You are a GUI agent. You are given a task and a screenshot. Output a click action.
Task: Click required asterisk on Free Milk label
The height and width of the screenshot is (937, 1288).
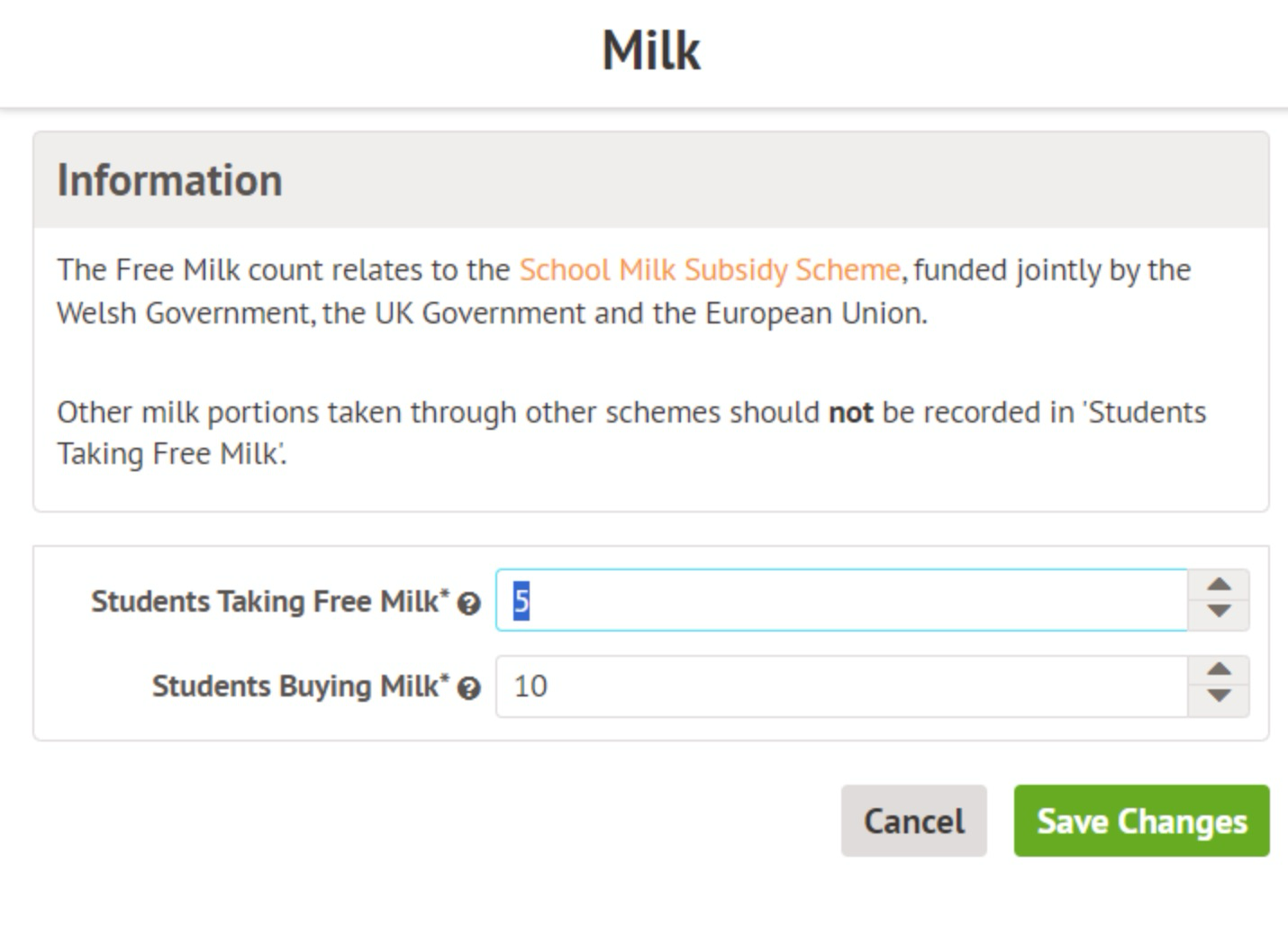coord(445,595)
